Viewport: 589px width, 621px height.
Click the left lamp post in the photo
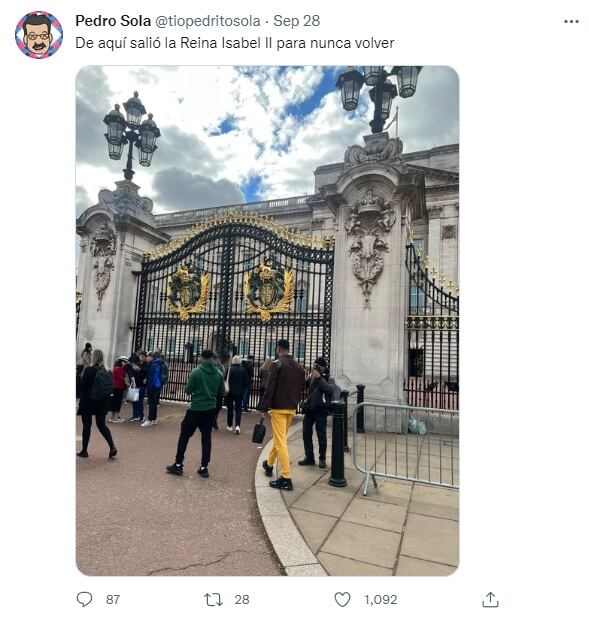point(131,137)
